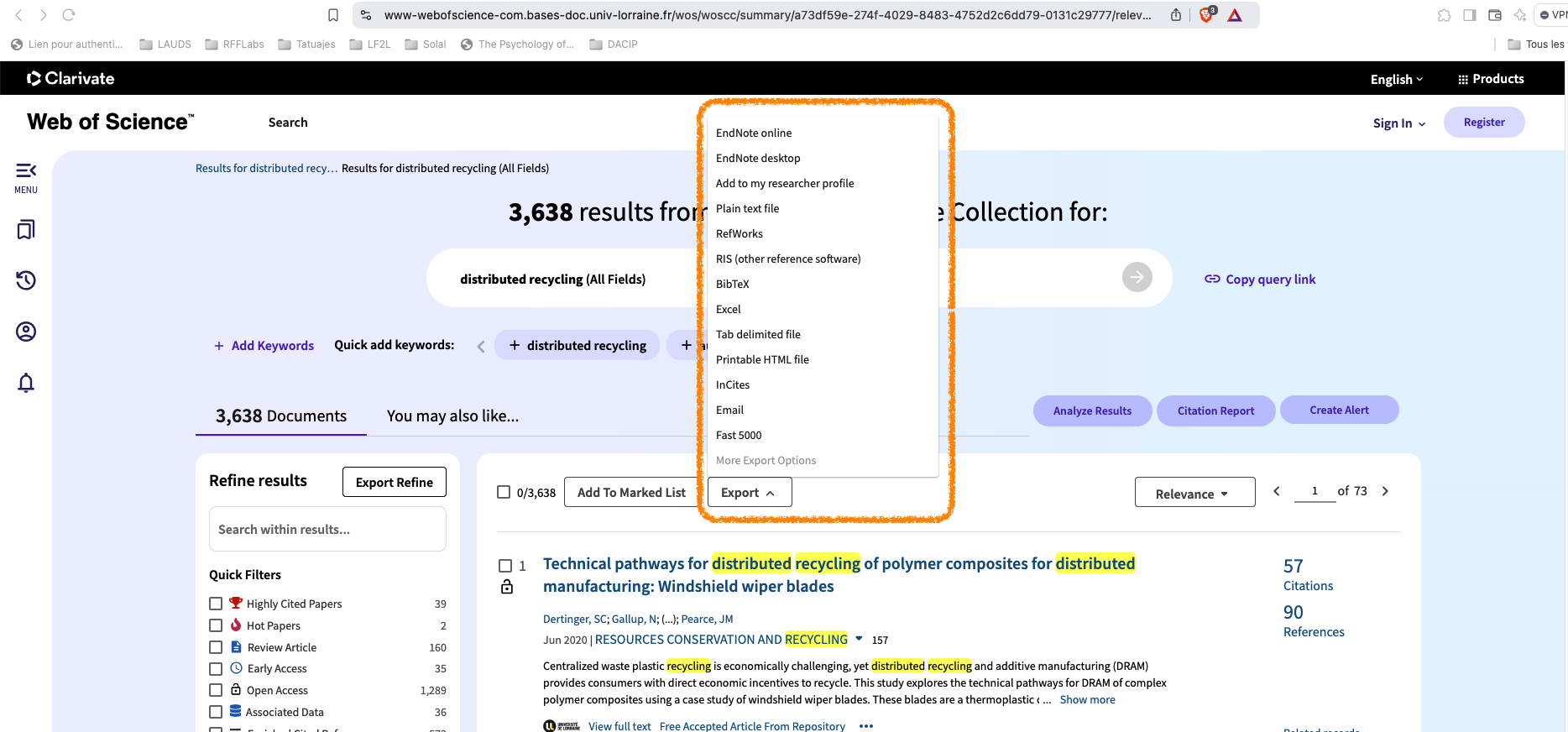Collapse the Export dropdown button
This screenshot has height=732, width=1568.
pyautogui.click(x=749, y=493)
